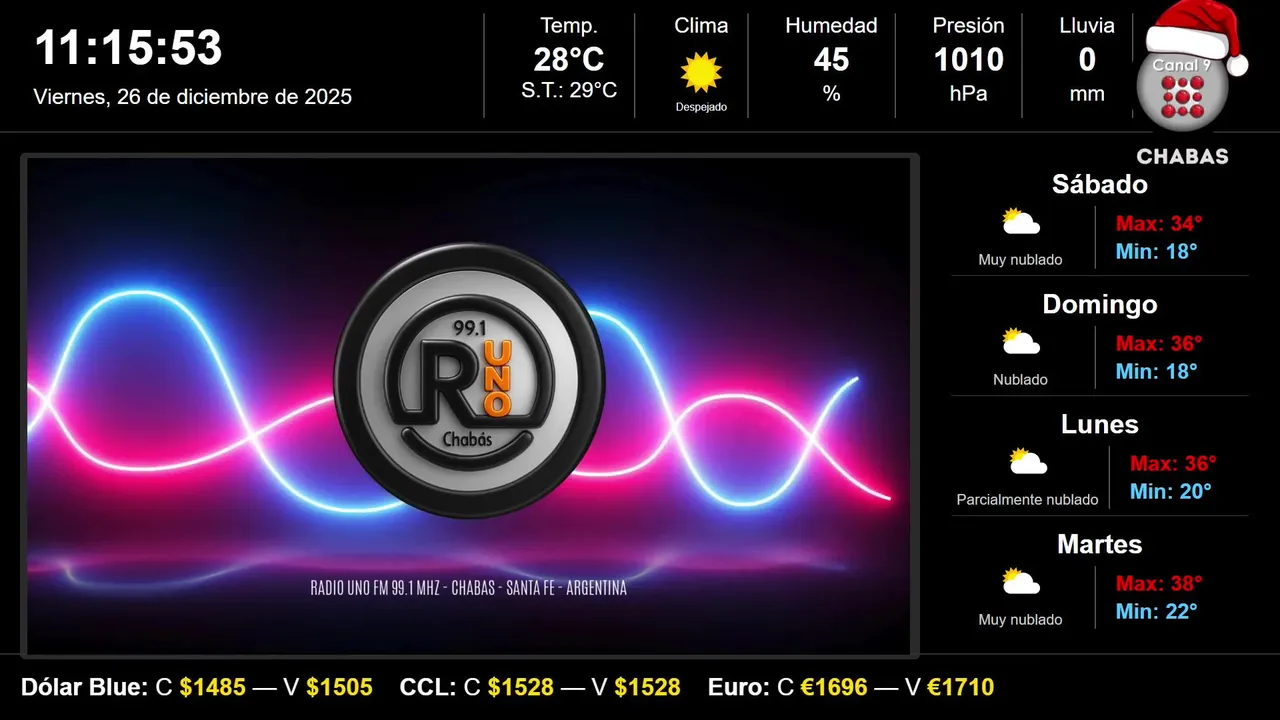Screen dimensions: 1280x720
Task: Click the date Viernes, 26 de diciembre
Action: click(x=193, y=97)
